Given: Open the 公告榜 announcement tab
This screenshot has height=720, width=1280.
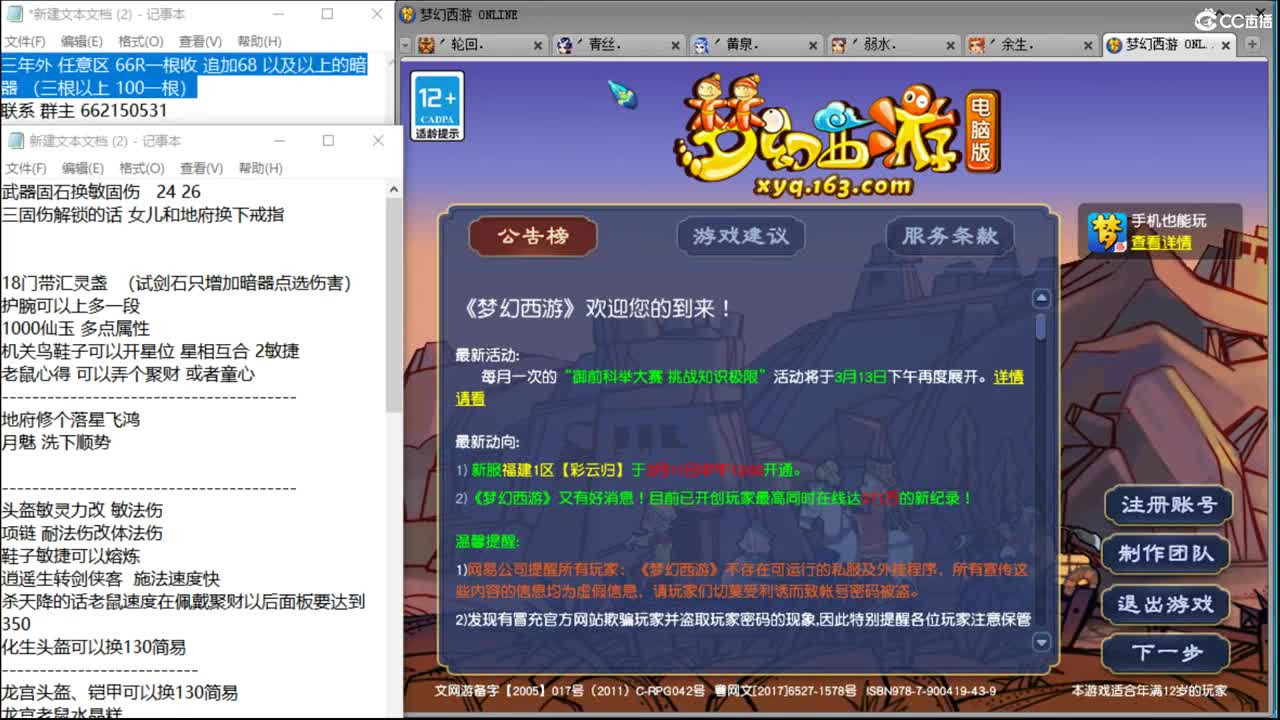Looking at the screenshot, I should [x=533, y=235].
